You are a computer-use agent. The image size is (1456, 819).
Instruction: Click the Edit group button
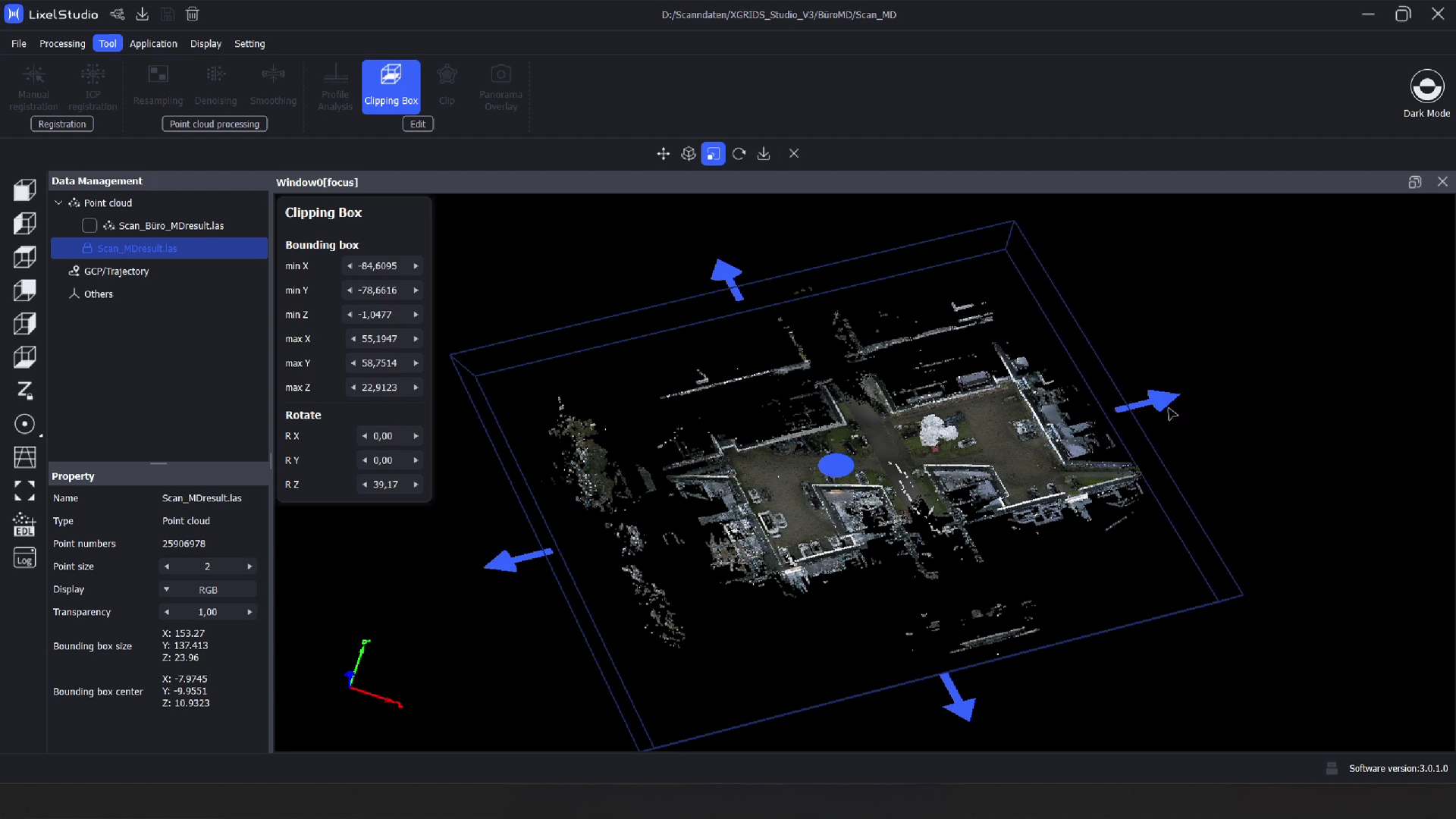(418, 124)
